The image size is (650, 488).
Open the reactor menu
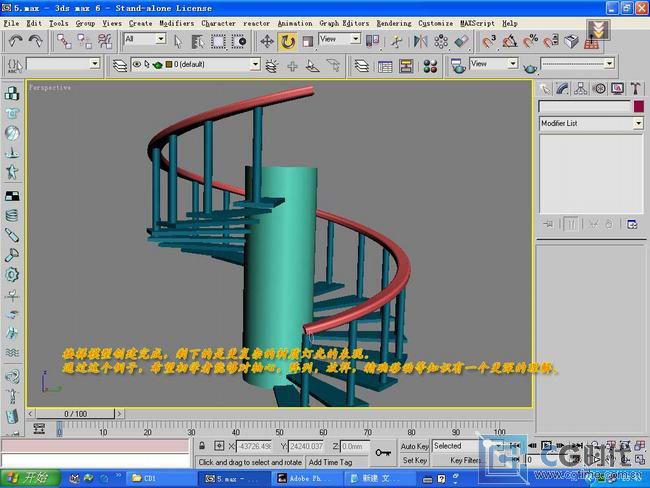(x=256, y=23)
